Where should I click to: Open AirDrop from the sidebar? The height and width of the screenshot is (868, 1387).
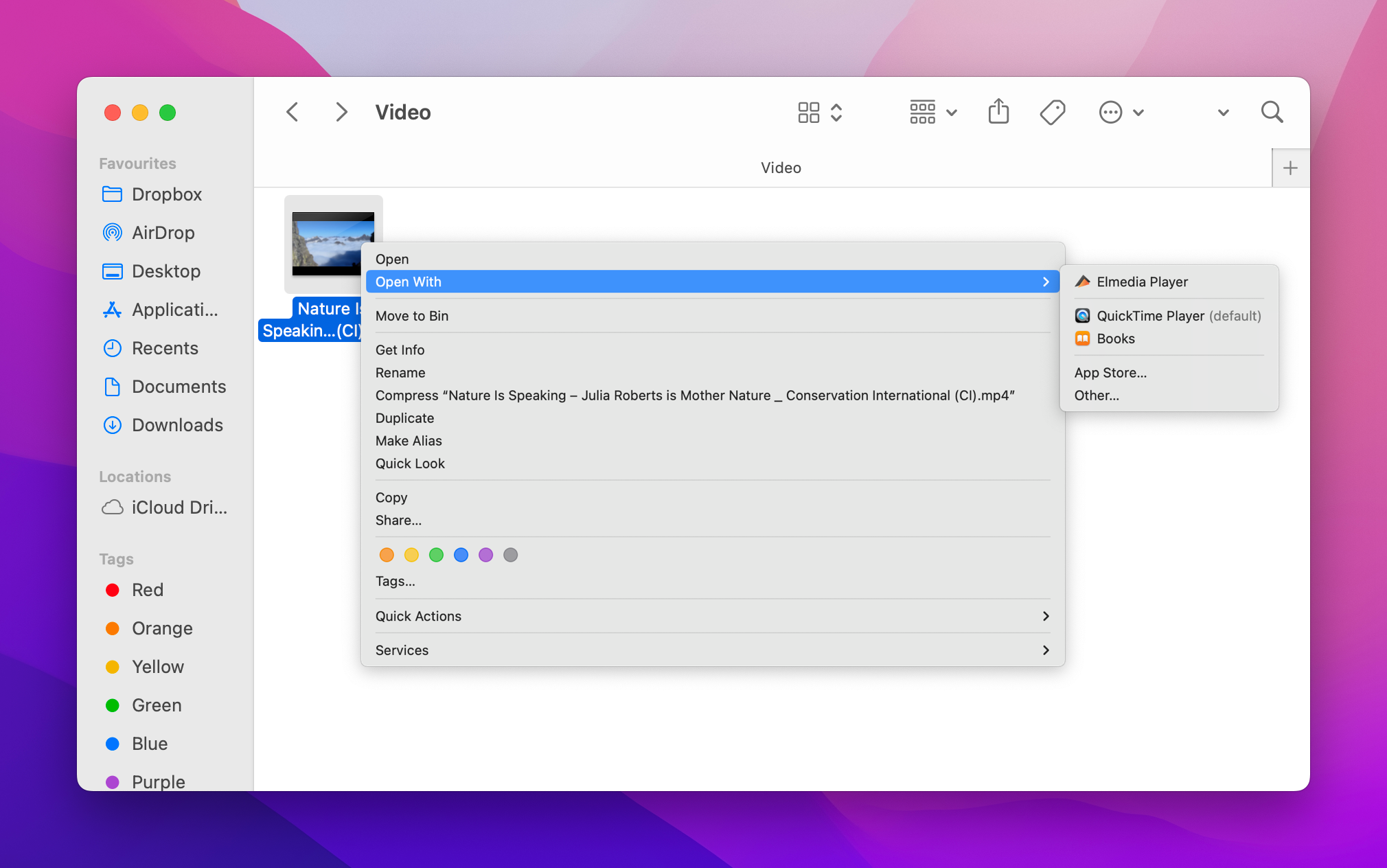click(163, 233)
